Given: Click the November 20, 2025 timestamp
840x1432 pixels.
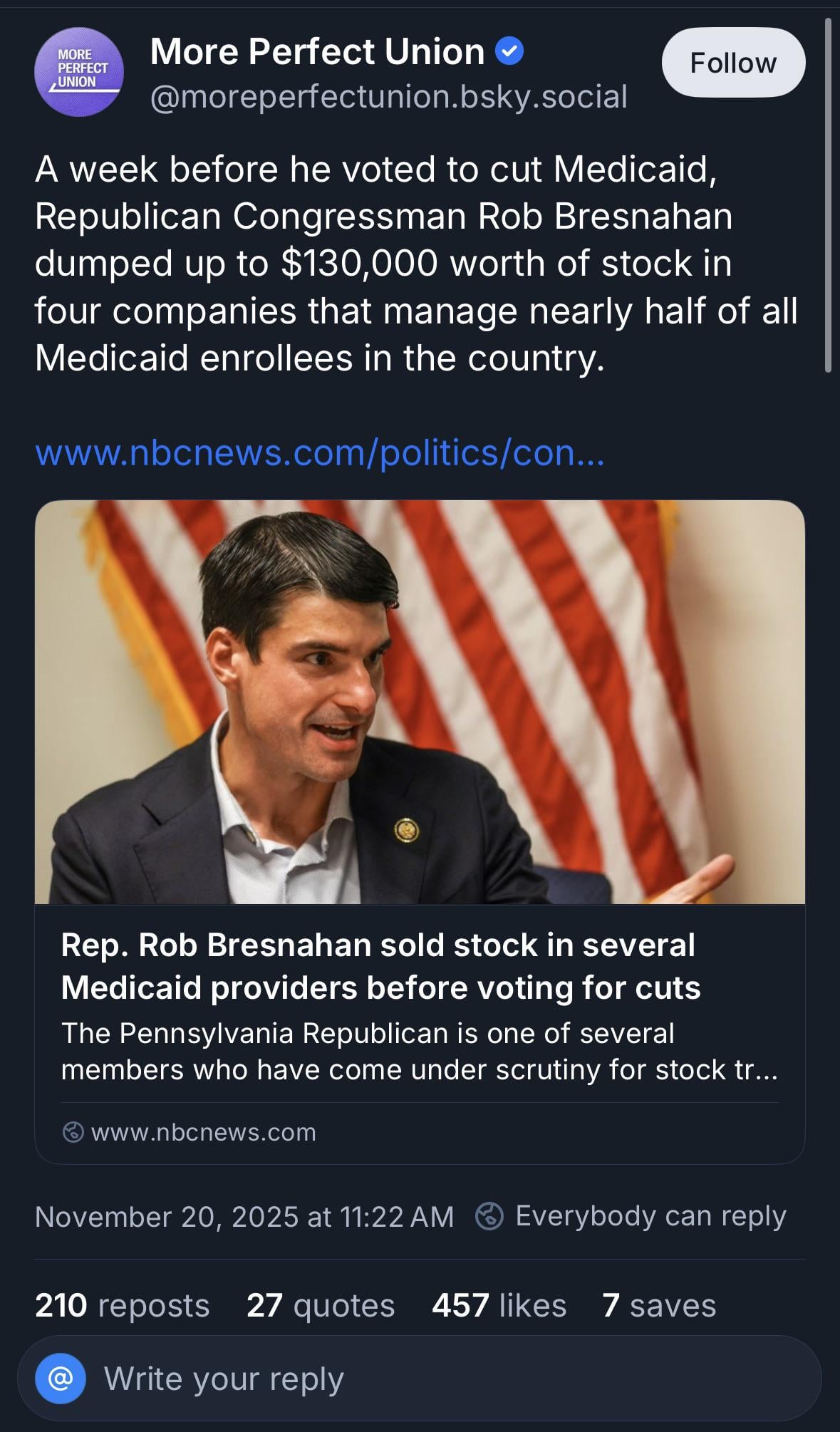Looking at the screenshot, I should coord(244,1216).
